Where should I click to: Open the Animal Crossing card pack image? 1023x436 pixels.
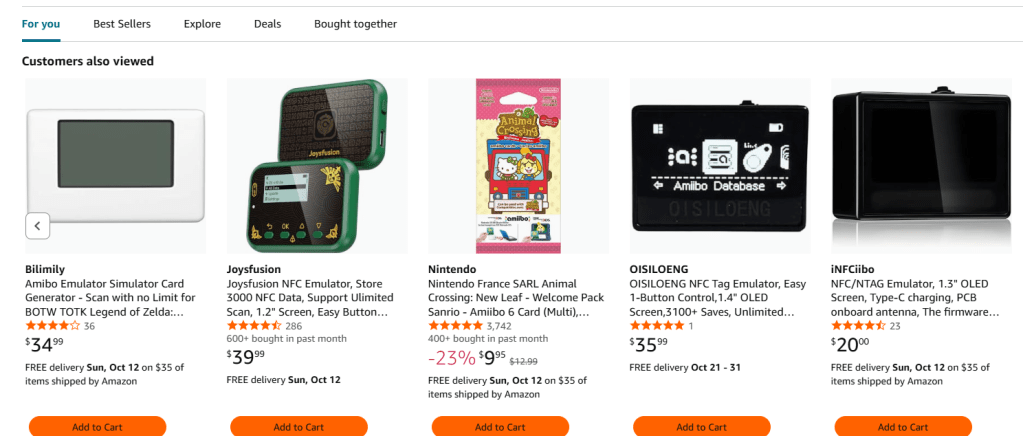tap(518, 165)
